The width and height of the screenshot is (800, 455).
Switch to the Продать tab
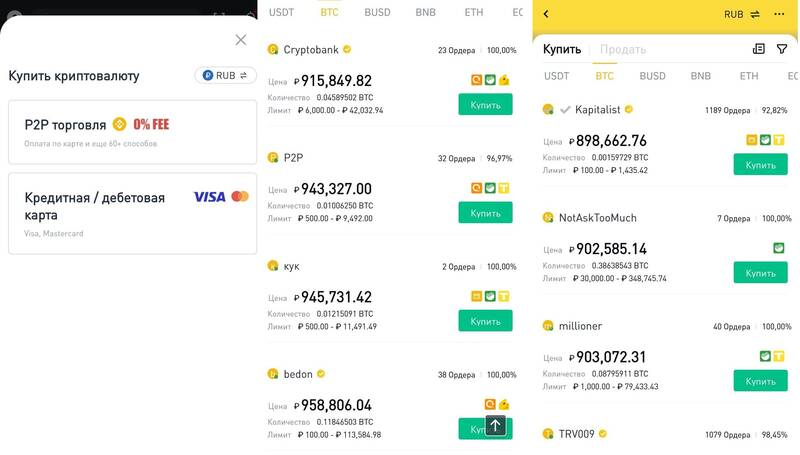pyautogui.click(x=622, y=49)
